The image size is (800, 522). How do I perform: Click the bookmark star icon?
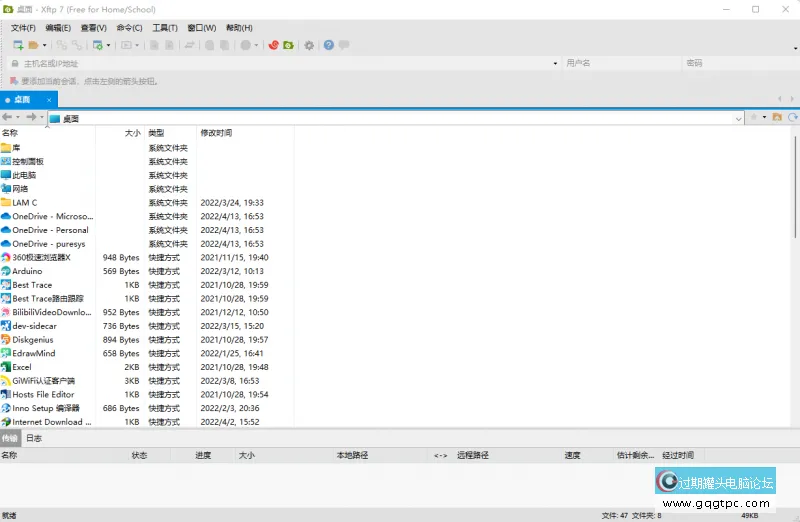coord(754,117)
